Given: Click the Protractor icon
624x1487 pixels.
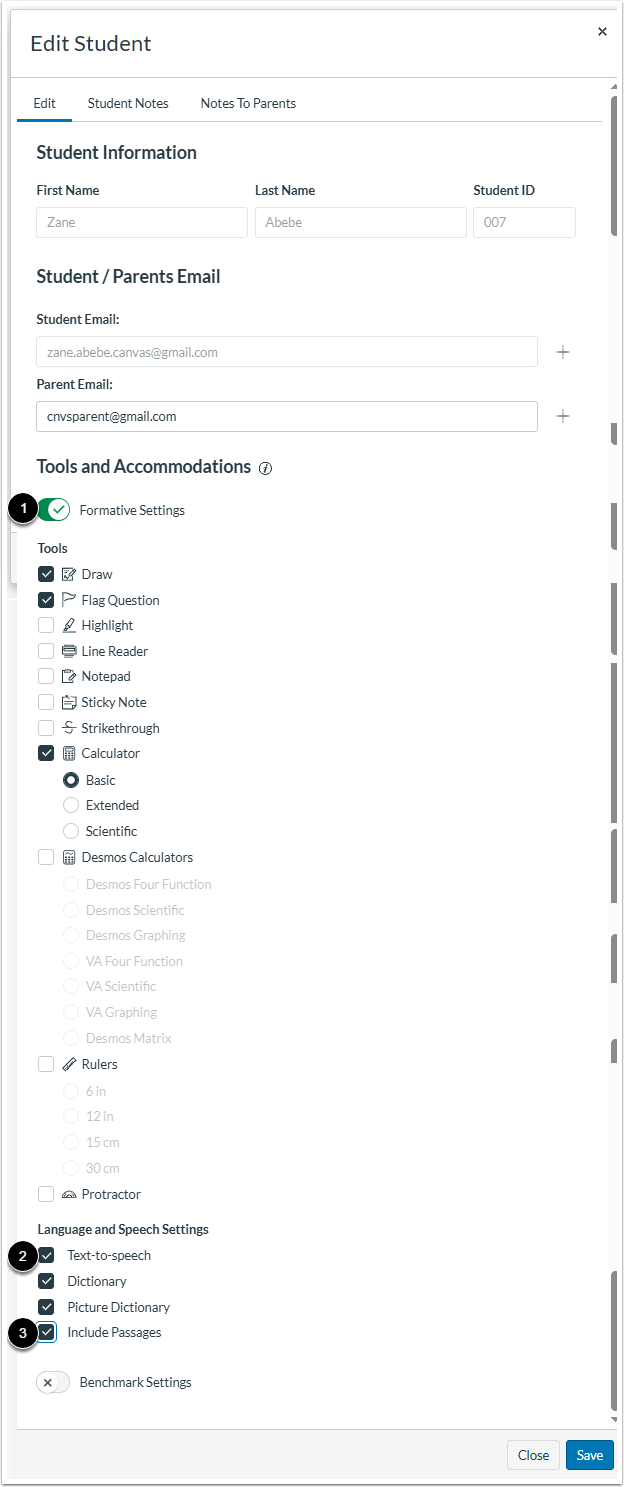Looking at the screenshot, I should coord(68,1193).
